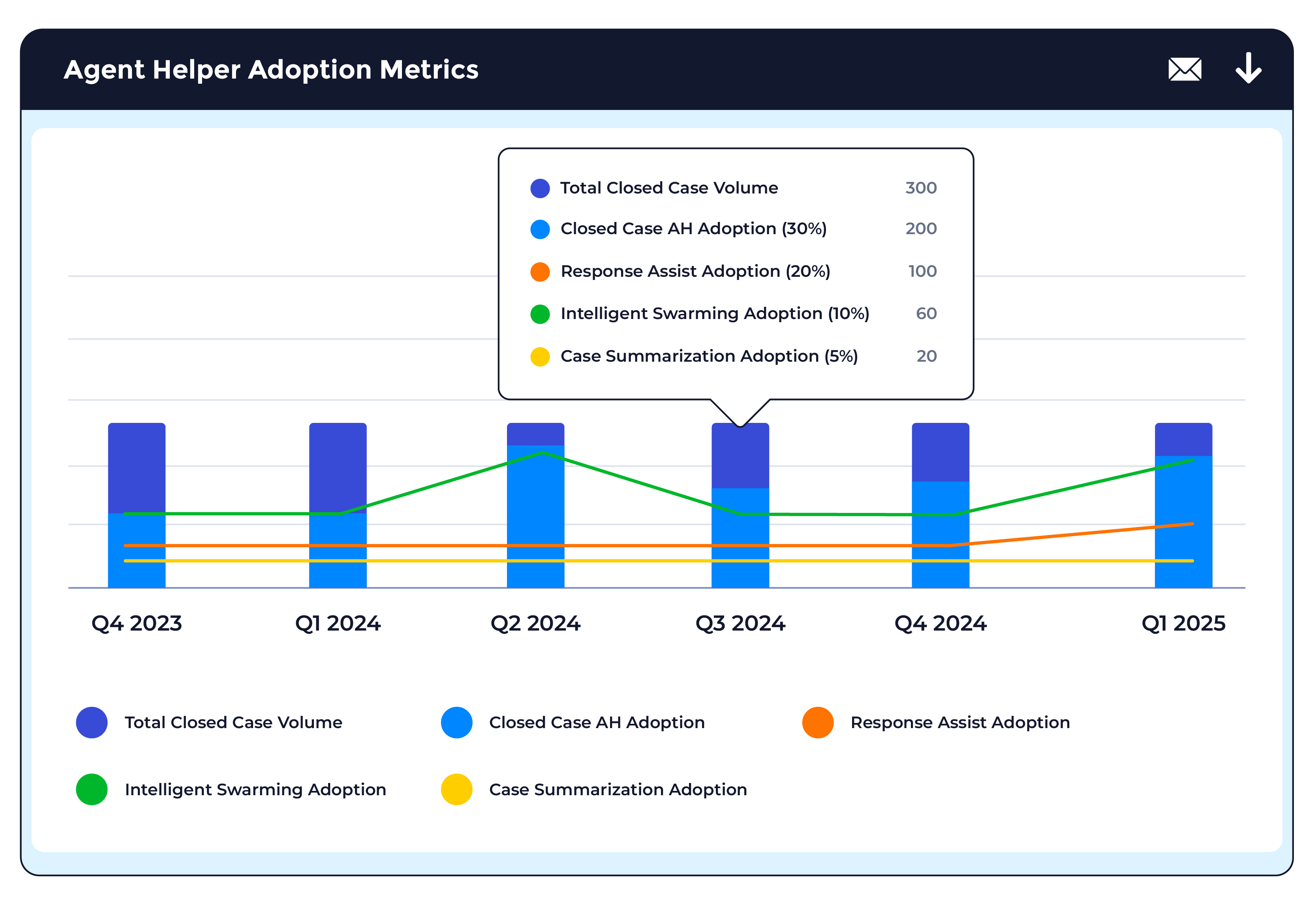Click the purple tooltip dot for Total Closed Case Volume
The height and width of the screenshot is (905, 1316).
tap(540, 188)
